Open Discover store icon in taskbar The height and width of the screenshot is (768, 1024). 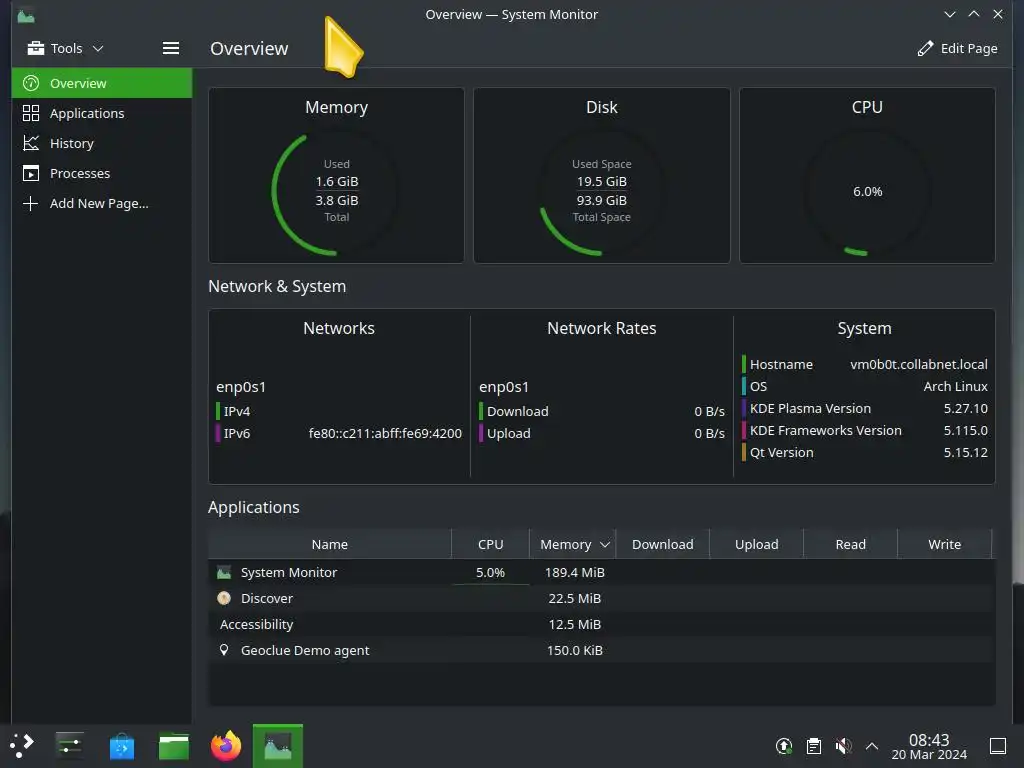pos(121,746)
